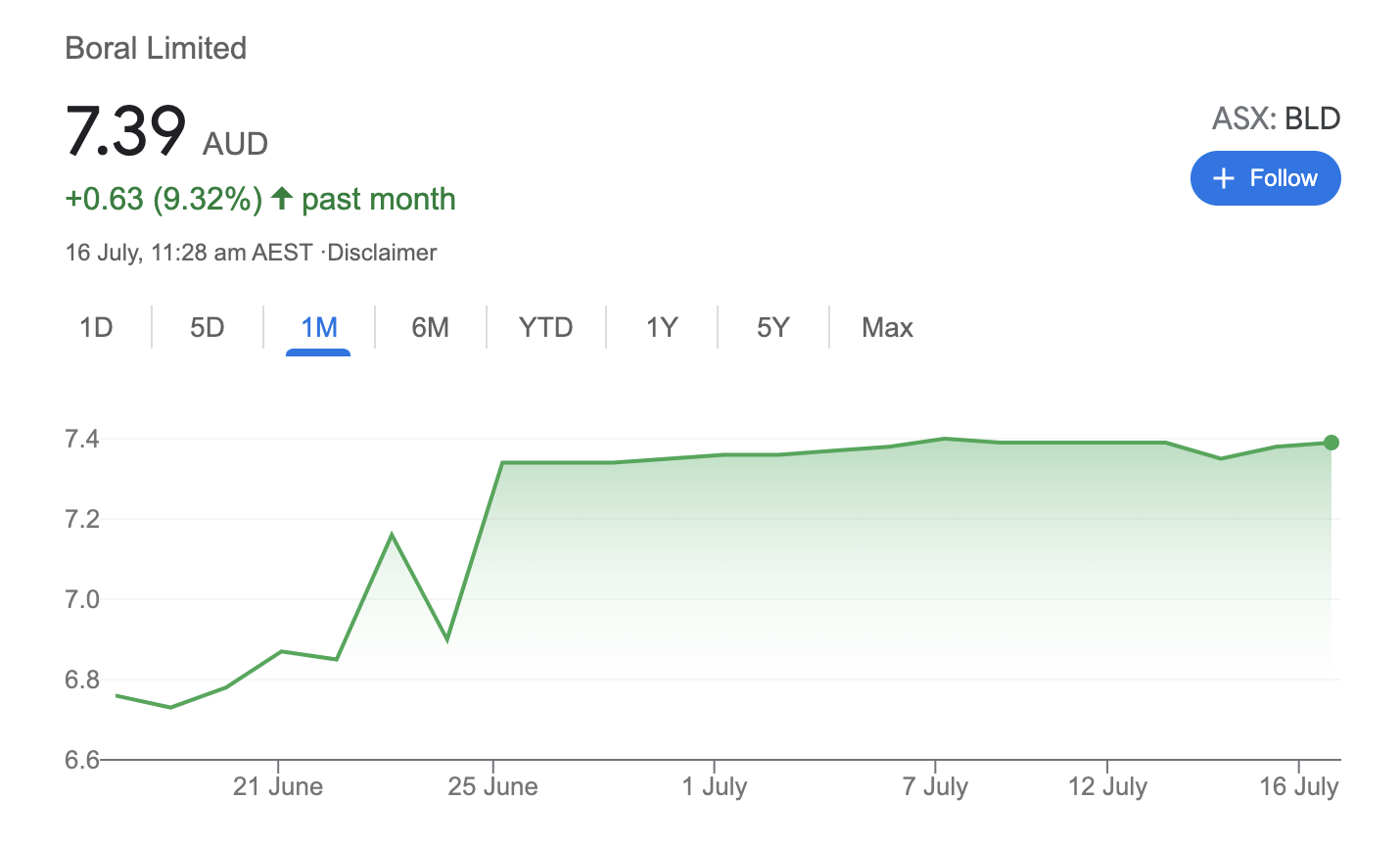Open the Disclaimer link
This screenshot has height=846, width=1400.
coord(382,253)
